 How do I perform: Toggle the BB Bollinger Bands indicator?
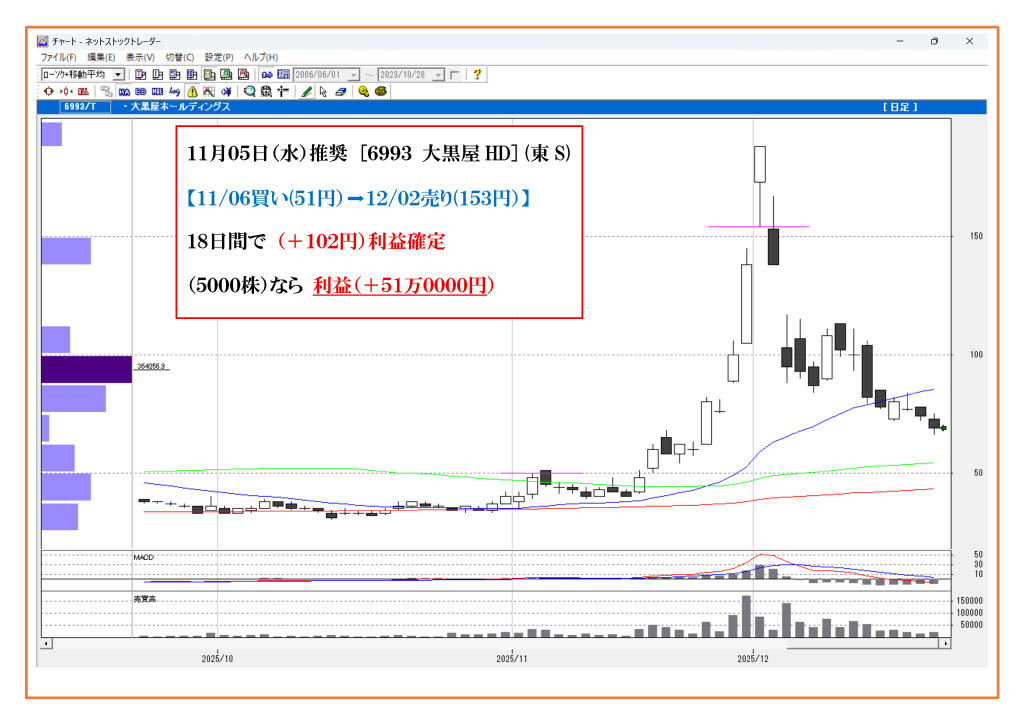141,91
